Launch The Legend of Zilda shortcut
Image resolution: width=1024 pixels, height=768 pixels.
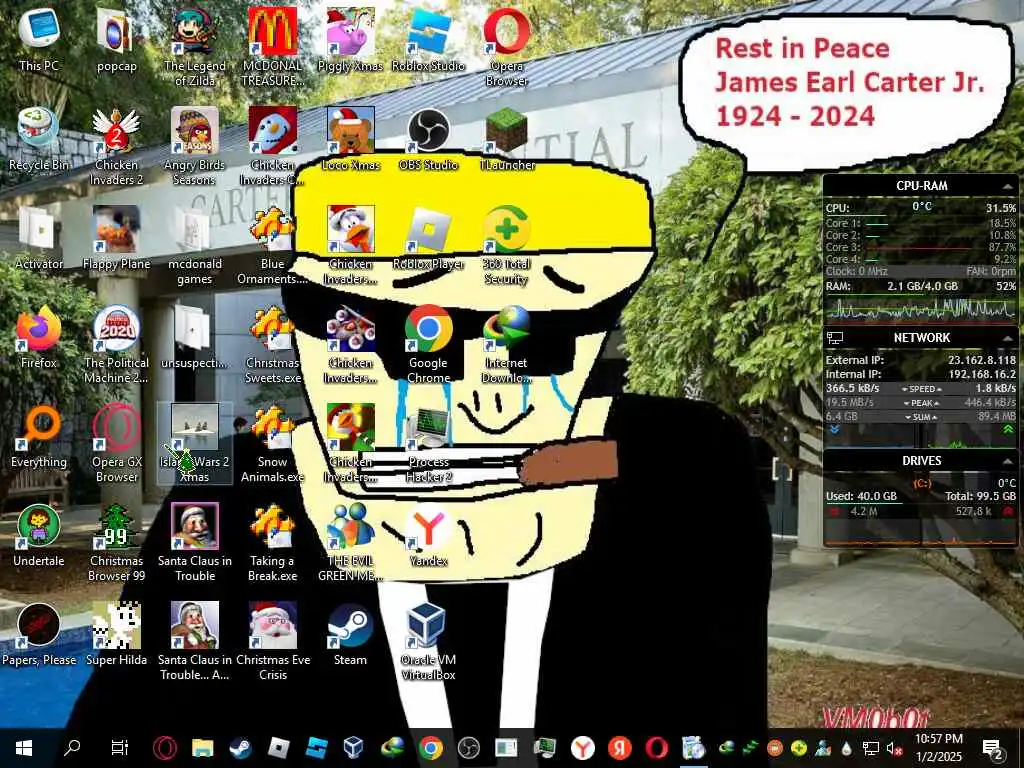(195, 47)
